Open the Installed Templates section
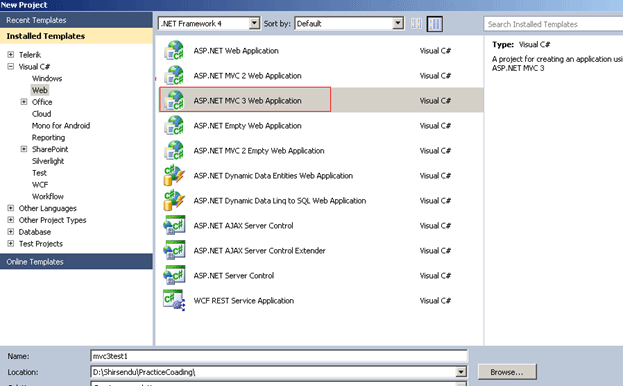The height and width of the screenshot is (386, 623). click(x=76, y=36)
